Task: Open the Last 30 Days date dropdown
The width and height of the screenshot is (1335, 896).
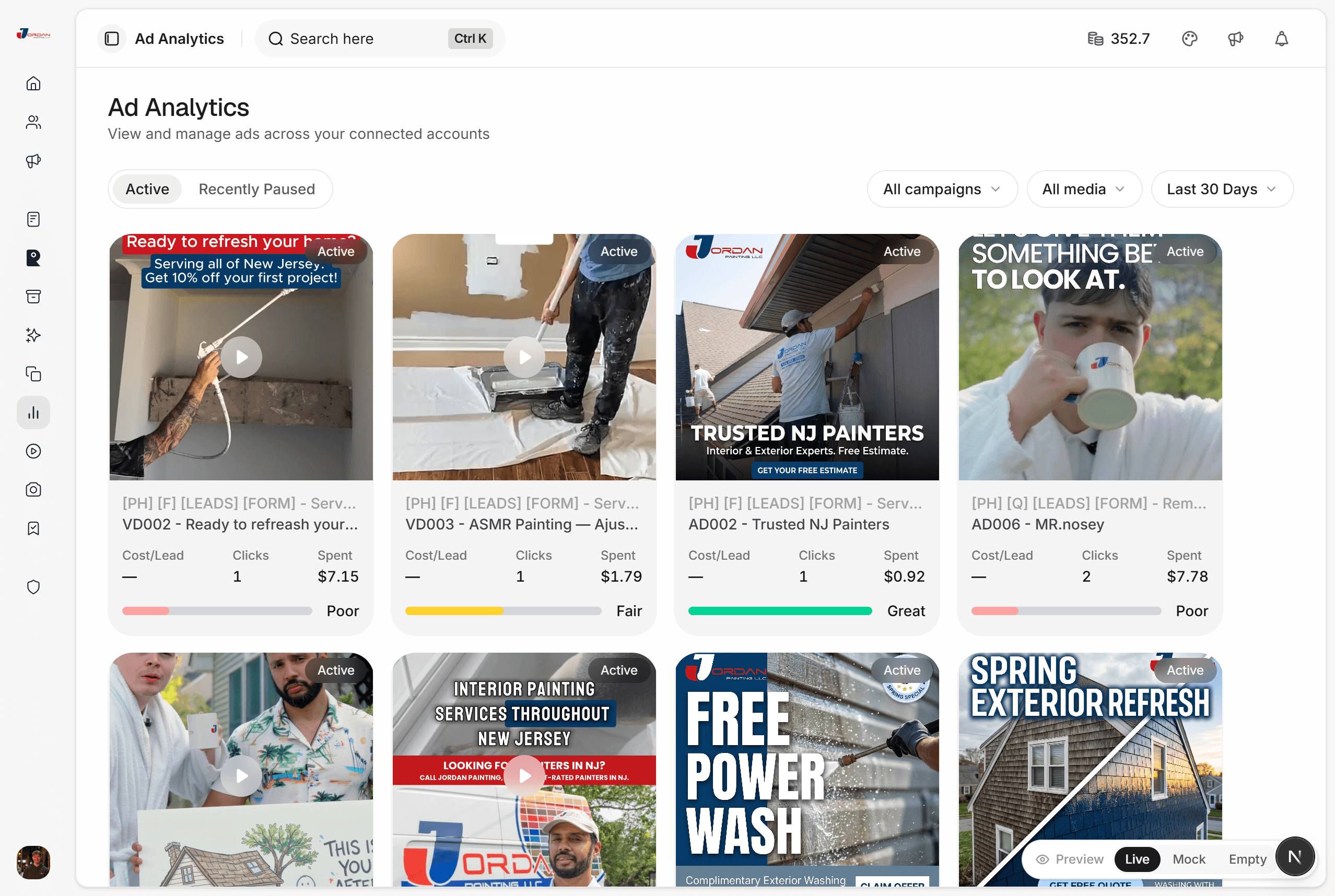Action: 1222,189
